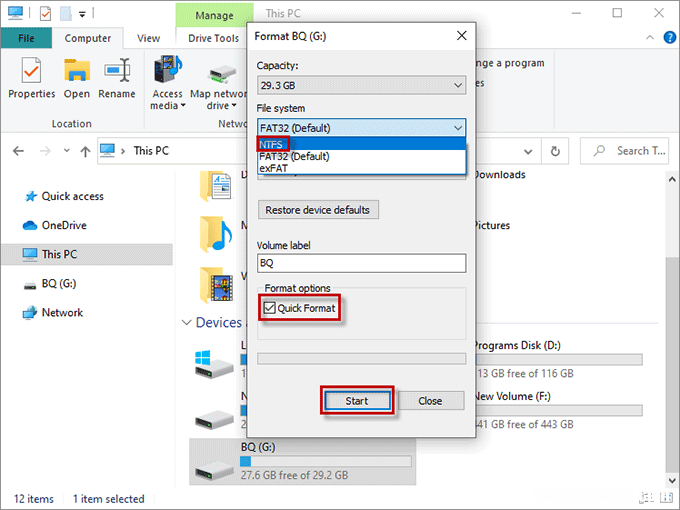This screenshot has height=510, width=680.
Task: Collapse the ribbon with the caret
Action: click(650, 38)
